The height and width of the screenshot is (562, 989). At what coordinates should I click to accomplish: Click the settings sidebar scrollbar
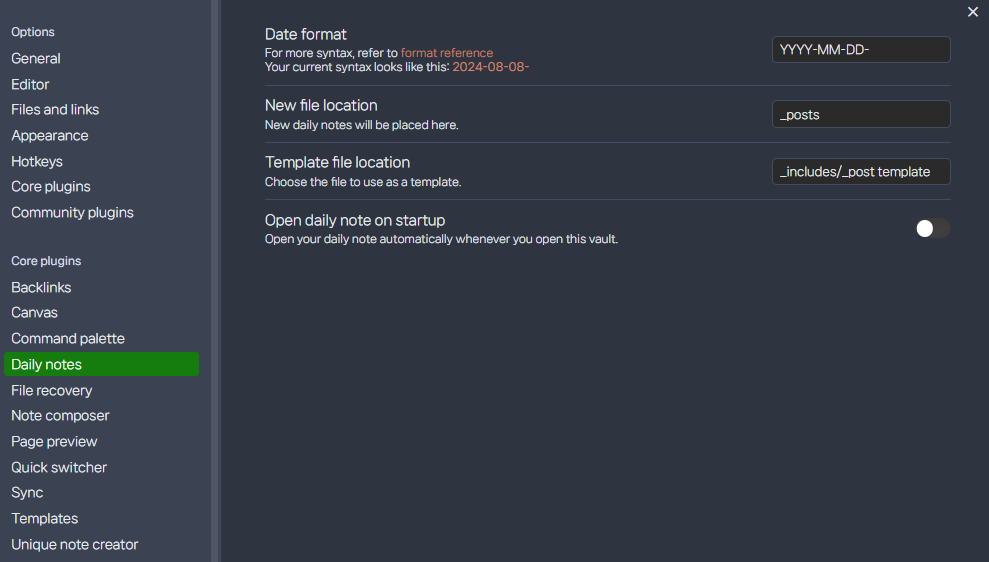coord(214,281)
